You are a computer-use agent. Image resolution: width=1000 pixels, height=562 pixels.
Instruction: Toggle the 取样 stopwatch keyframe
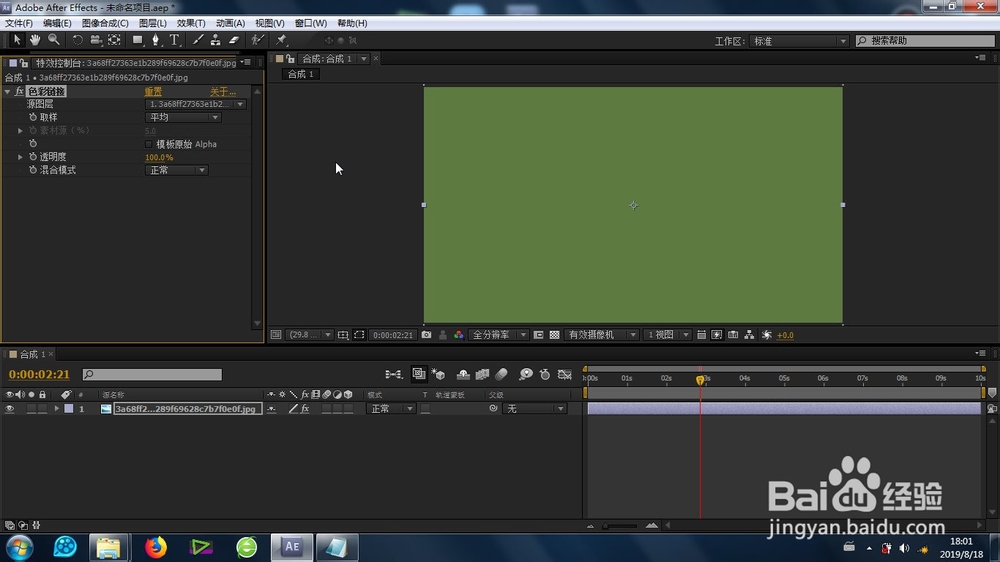pyautogui.click(x=33, y=117)
